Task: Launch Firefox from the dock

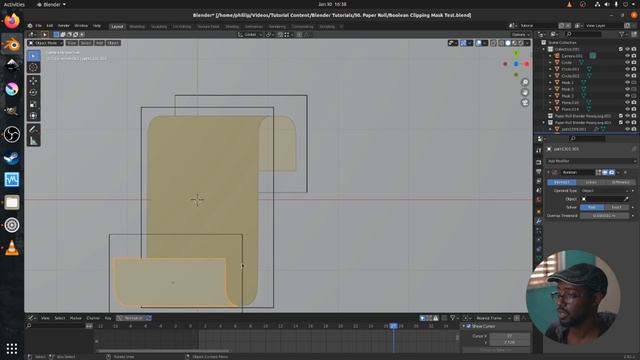Action: (x=12, y=21)
